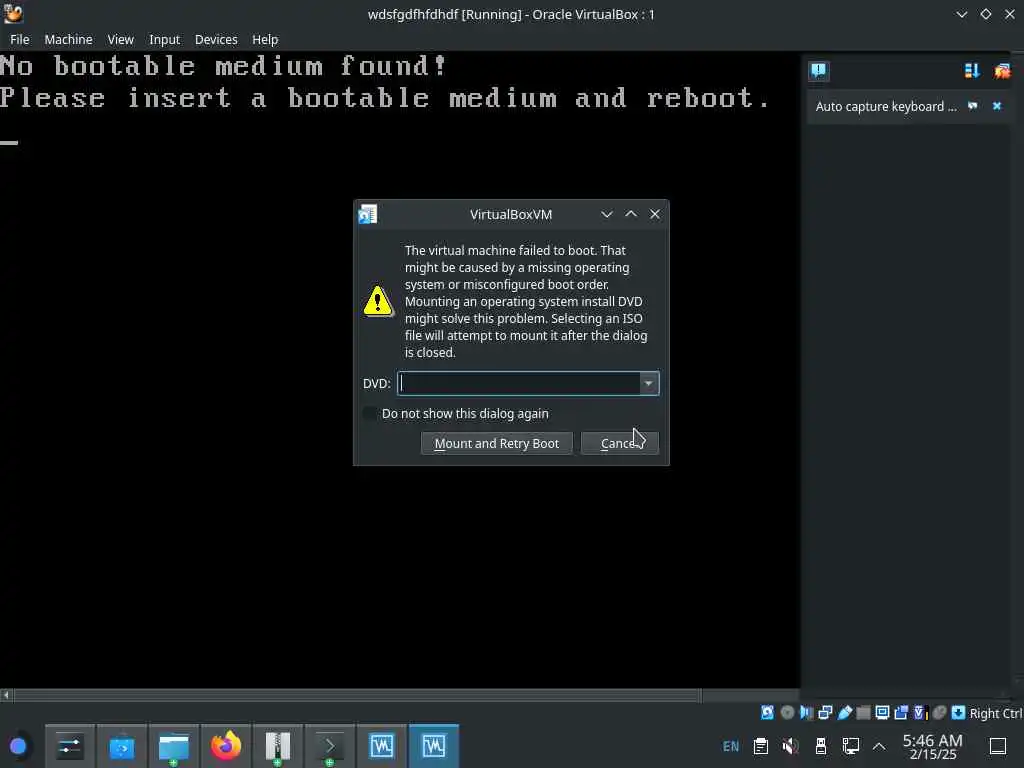Click the EN keyboard layout indicator
This screenshot has width=1024, height=768.
pos(731,746)
